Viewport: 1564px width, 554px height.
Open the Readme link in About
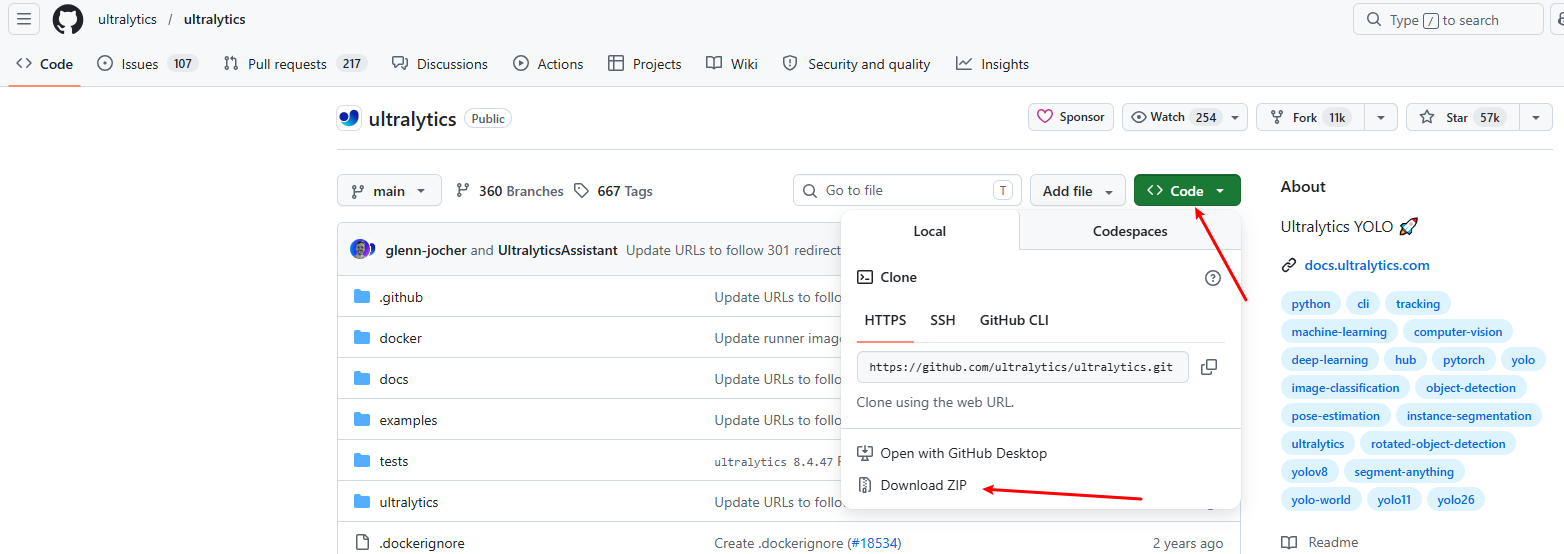(x=1333, y=542)
